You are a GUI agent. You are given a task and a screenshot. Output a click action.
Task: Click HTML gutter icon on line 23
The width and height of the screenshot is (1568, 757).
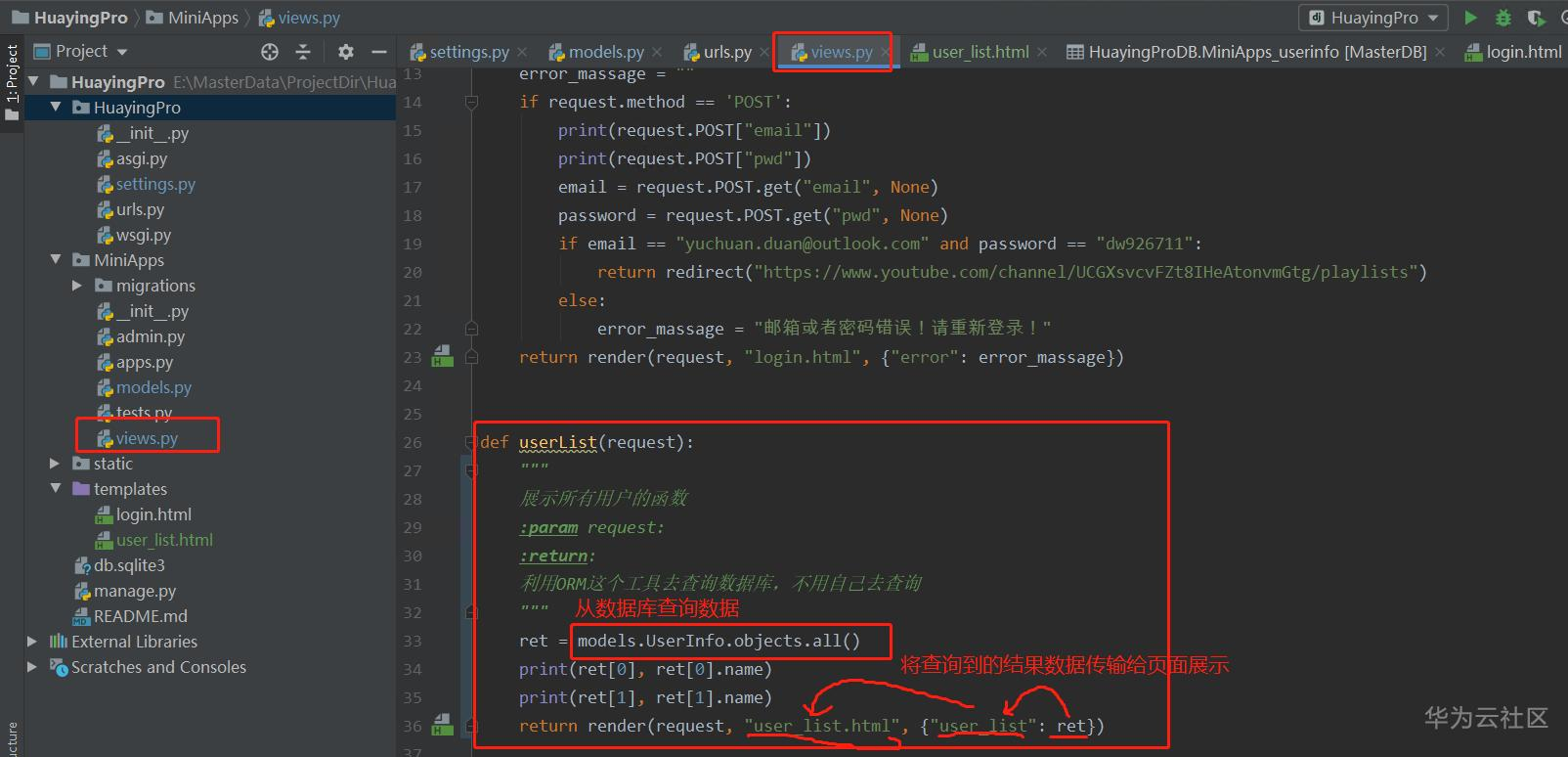point(443,356)
